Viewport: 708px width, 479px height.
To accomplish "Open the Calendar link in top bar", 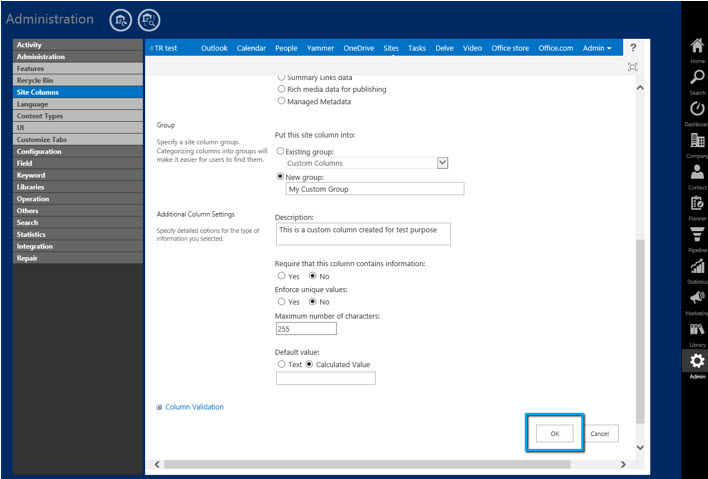I will (251, 48).
